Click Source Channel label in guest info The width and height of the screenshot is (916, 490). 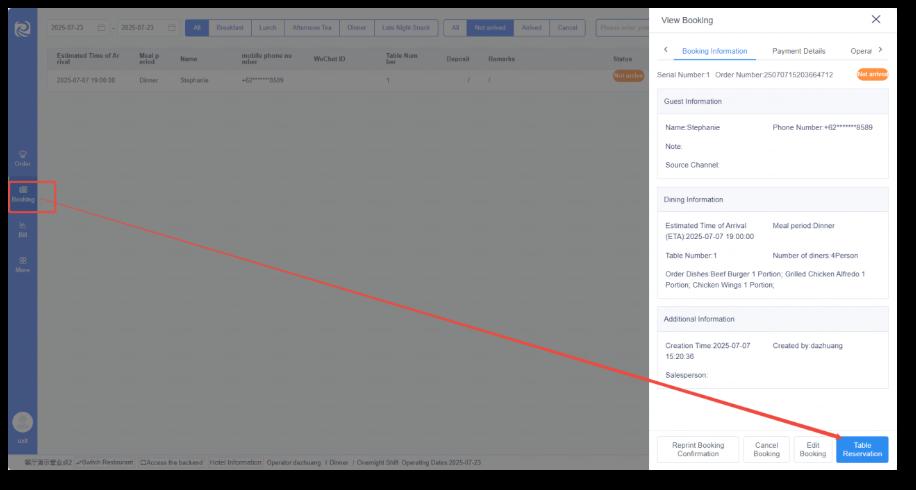(x=692, y=165)
